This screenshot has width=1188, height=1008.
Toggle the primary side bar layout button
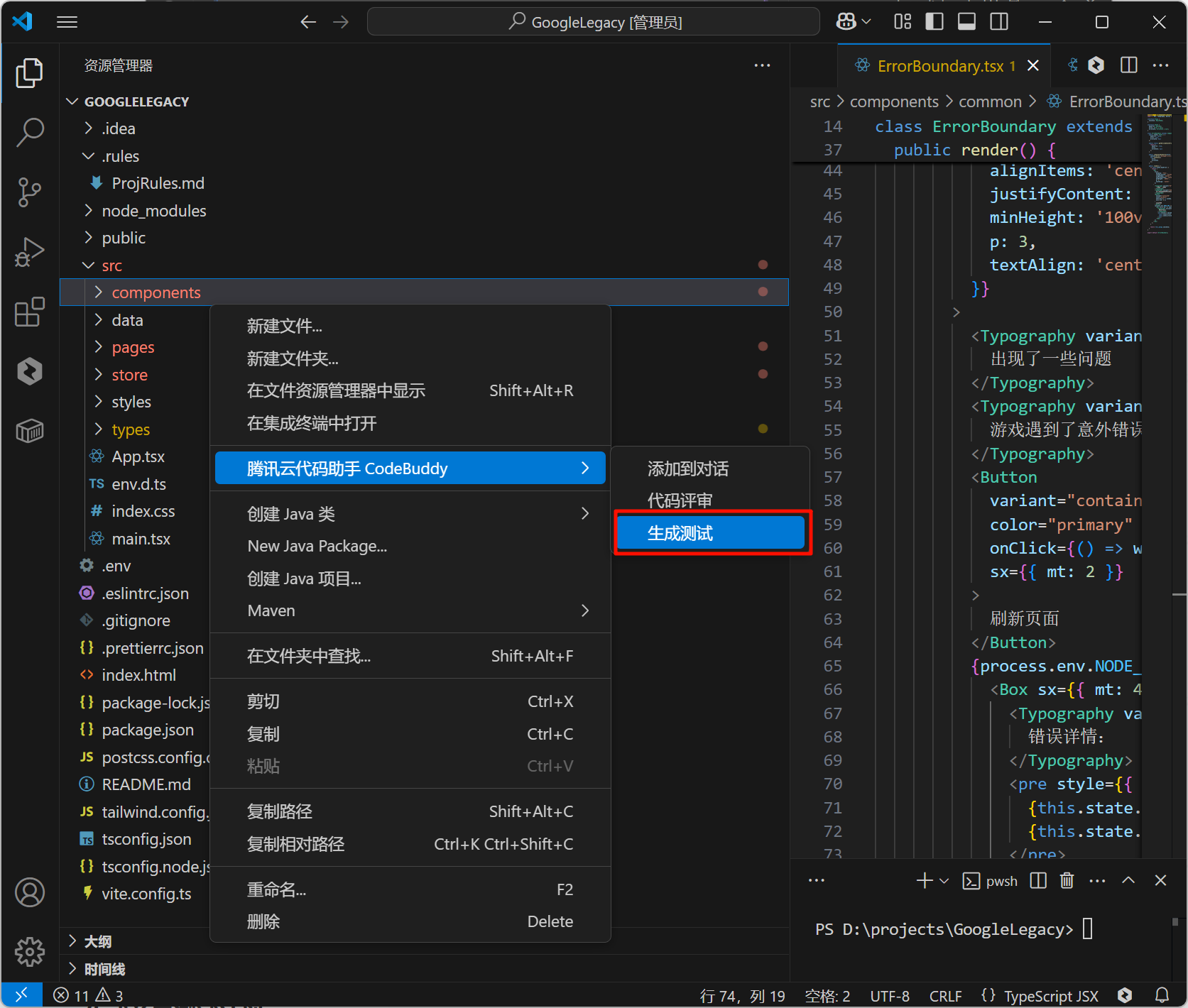[934, 22]
